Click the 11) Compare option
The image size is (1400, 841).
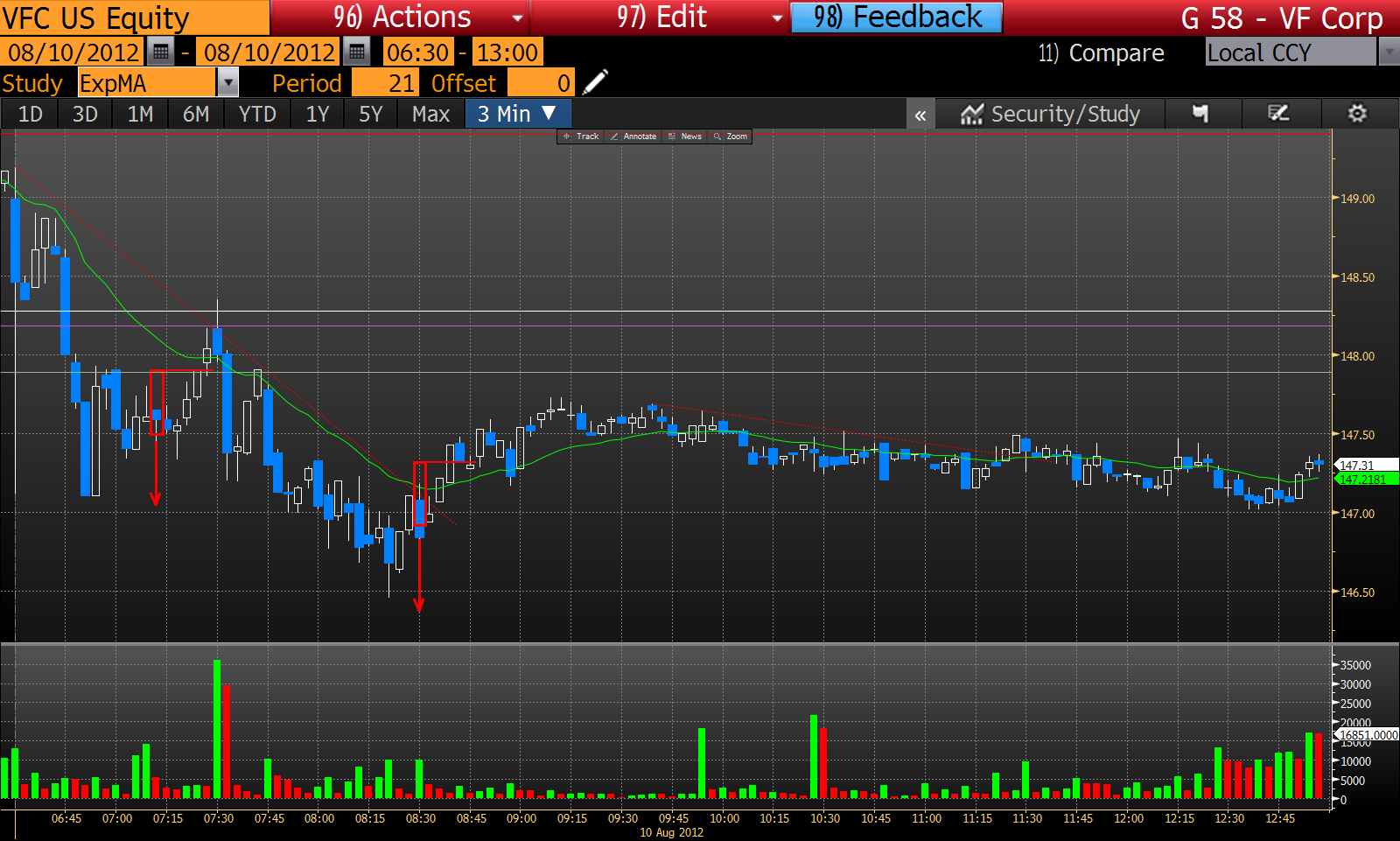(1101, 53)
